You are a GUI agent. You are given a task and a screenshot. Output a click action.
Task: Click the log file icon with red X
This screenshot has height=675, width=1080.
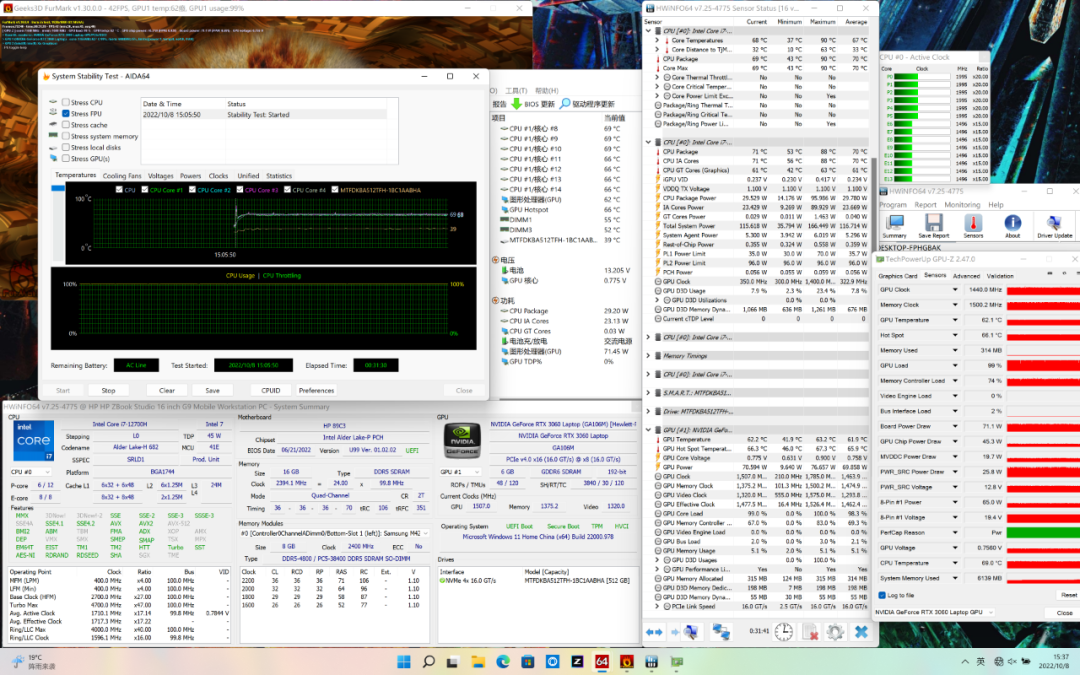pos(810,631)
